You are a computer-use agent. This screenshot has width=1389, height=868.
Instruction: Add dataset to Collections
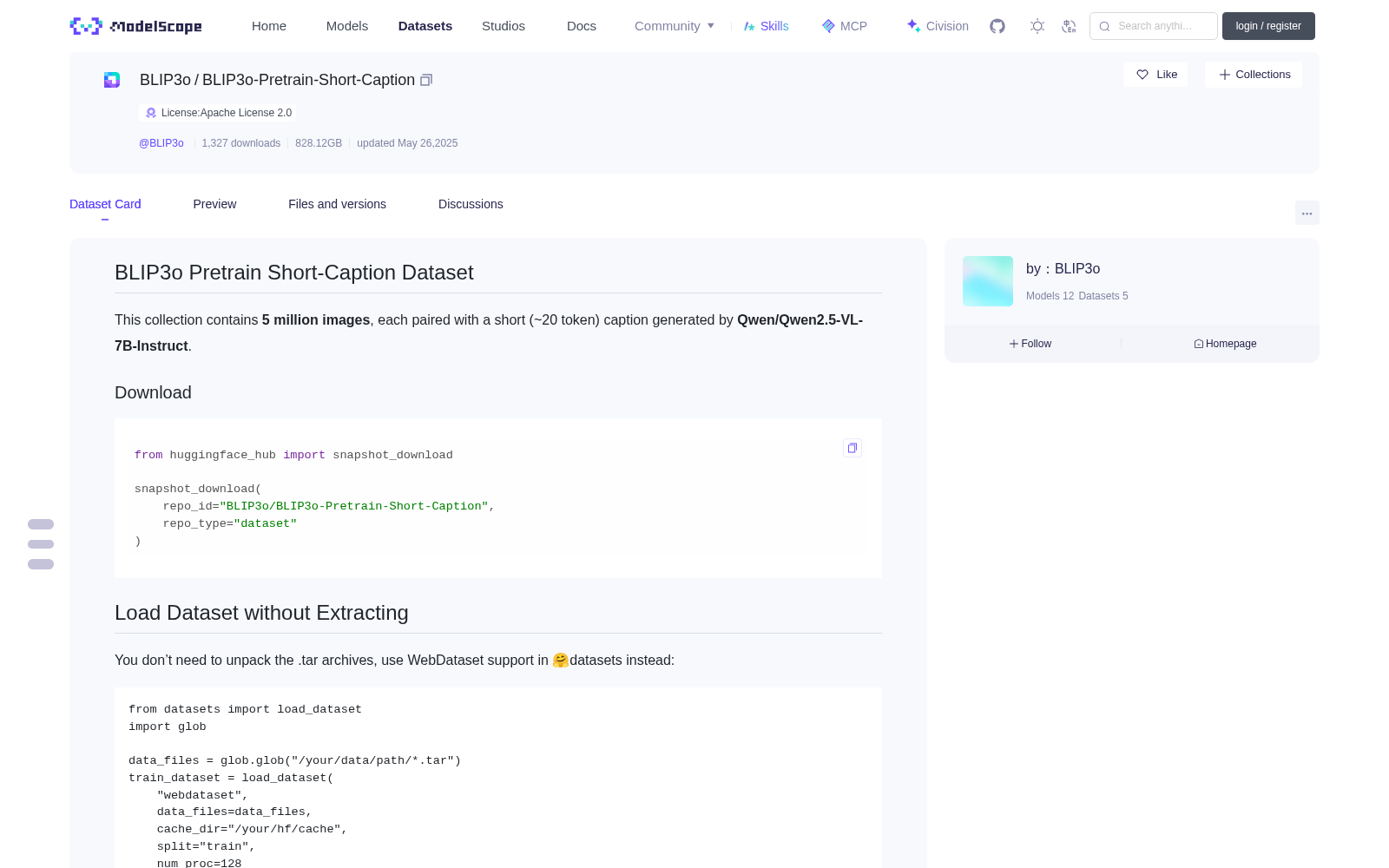click(x=1254, y=75)
